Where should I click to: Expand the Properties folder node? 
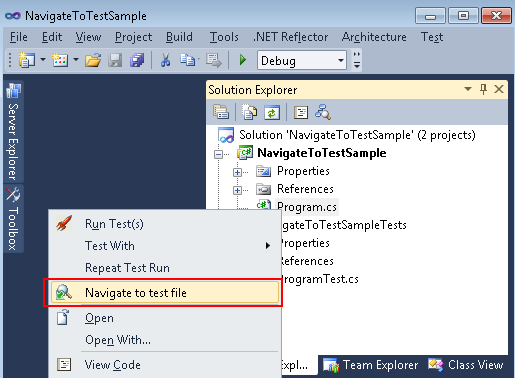(x=237, y=172)
